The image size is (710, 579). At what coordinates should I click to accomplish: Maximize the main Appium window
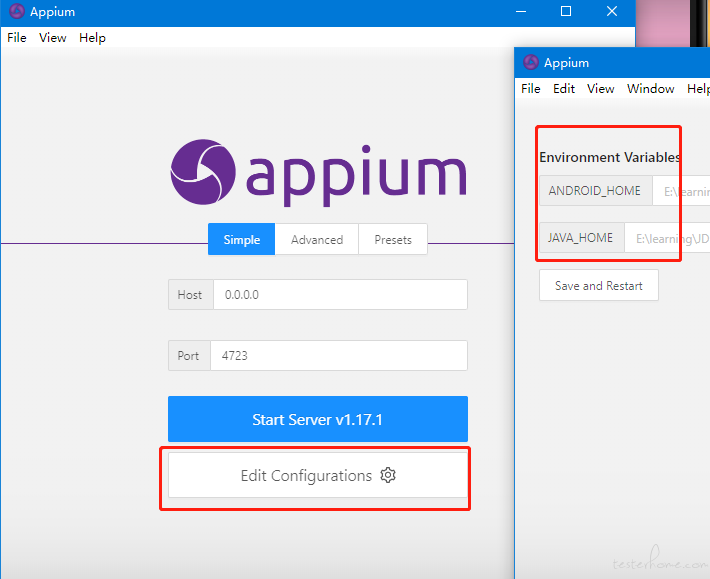[x=566, y=11]
